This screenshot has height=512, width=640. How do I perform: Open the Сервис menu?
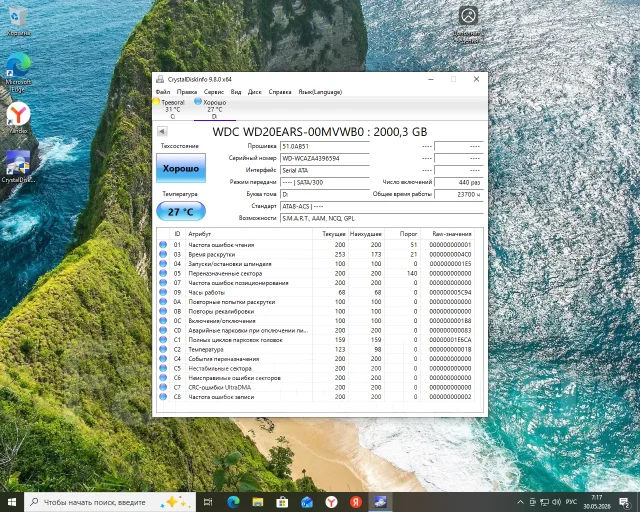[214, 92]
